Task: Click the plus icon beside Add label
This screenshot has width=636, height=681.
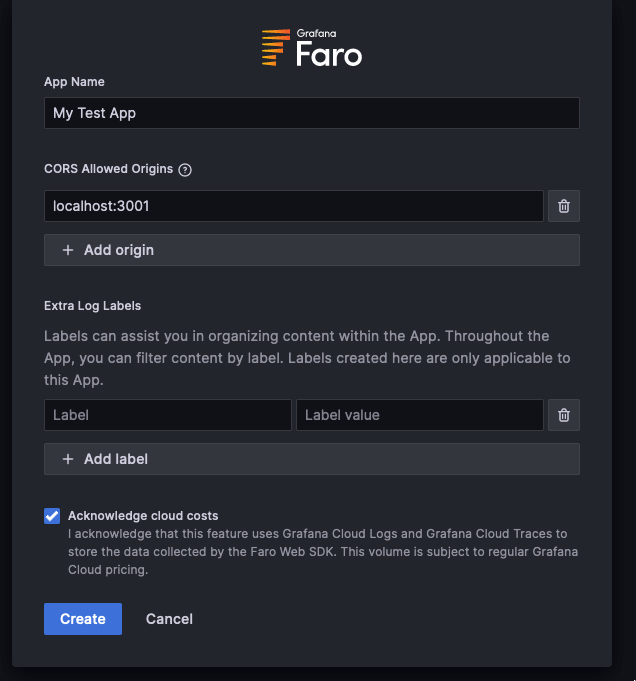Action: (68, 459)
